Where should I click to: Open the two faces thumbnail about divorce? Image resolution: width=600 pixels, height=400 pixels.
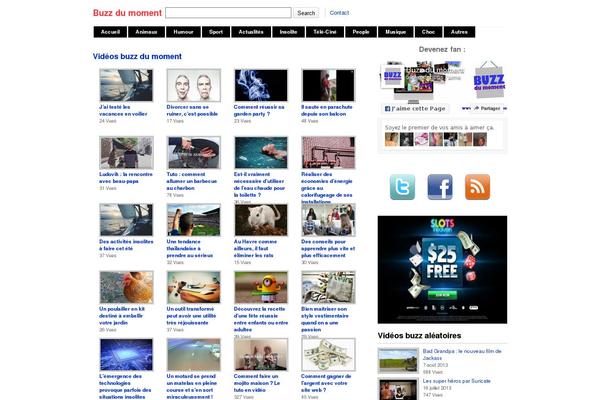(x=194, y=85)
